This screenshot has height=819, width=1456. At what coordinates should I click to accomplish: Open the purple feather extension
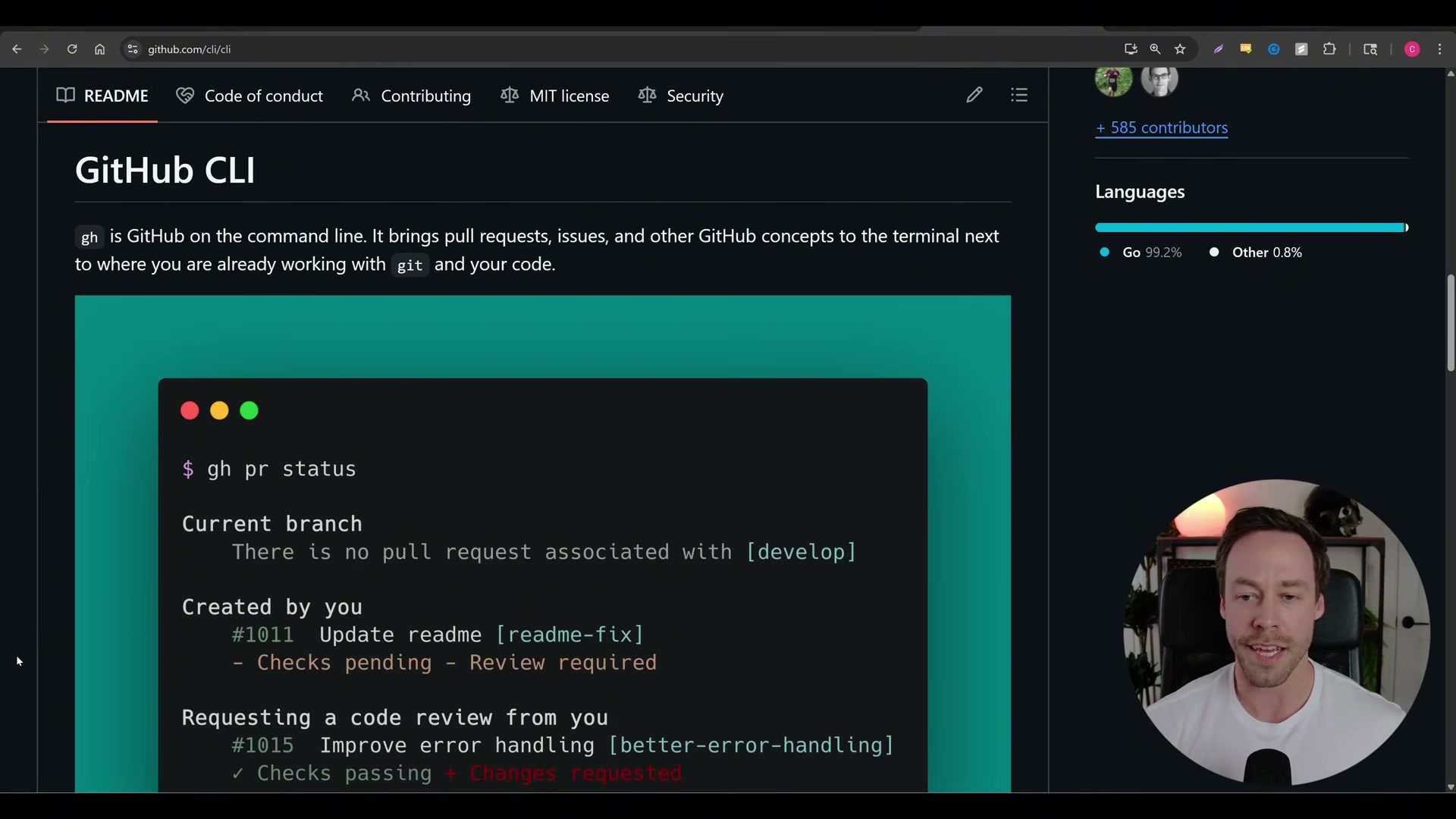1218,49
